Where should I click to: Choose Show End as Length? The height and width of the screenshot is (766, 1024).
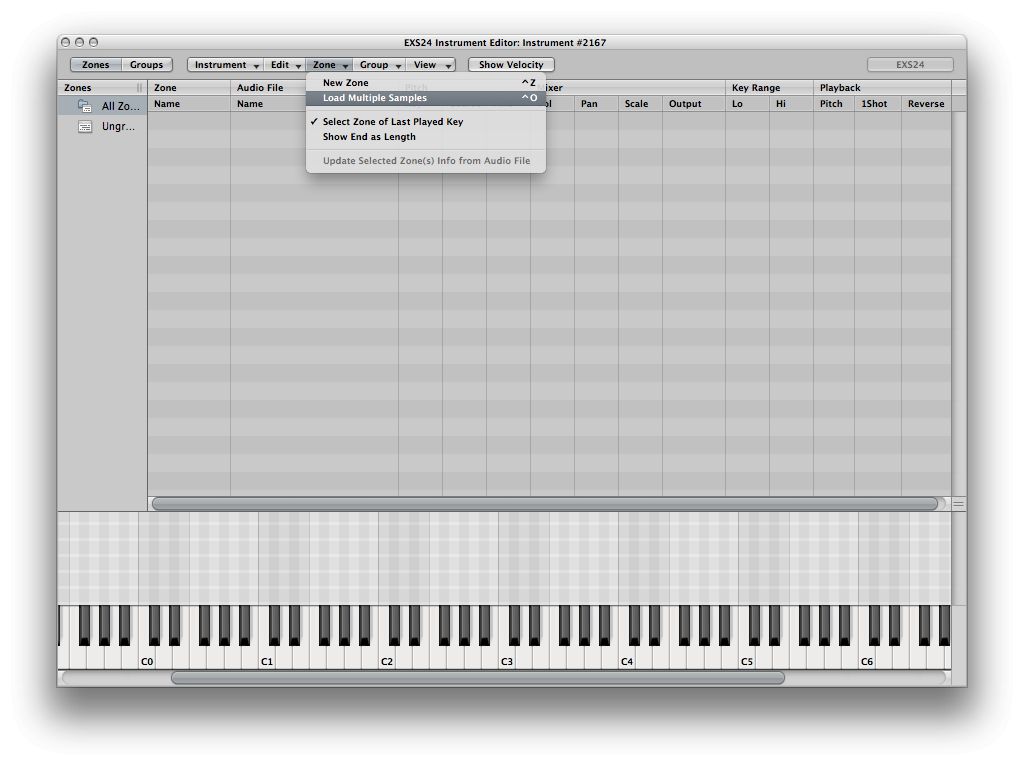point(426,137)
